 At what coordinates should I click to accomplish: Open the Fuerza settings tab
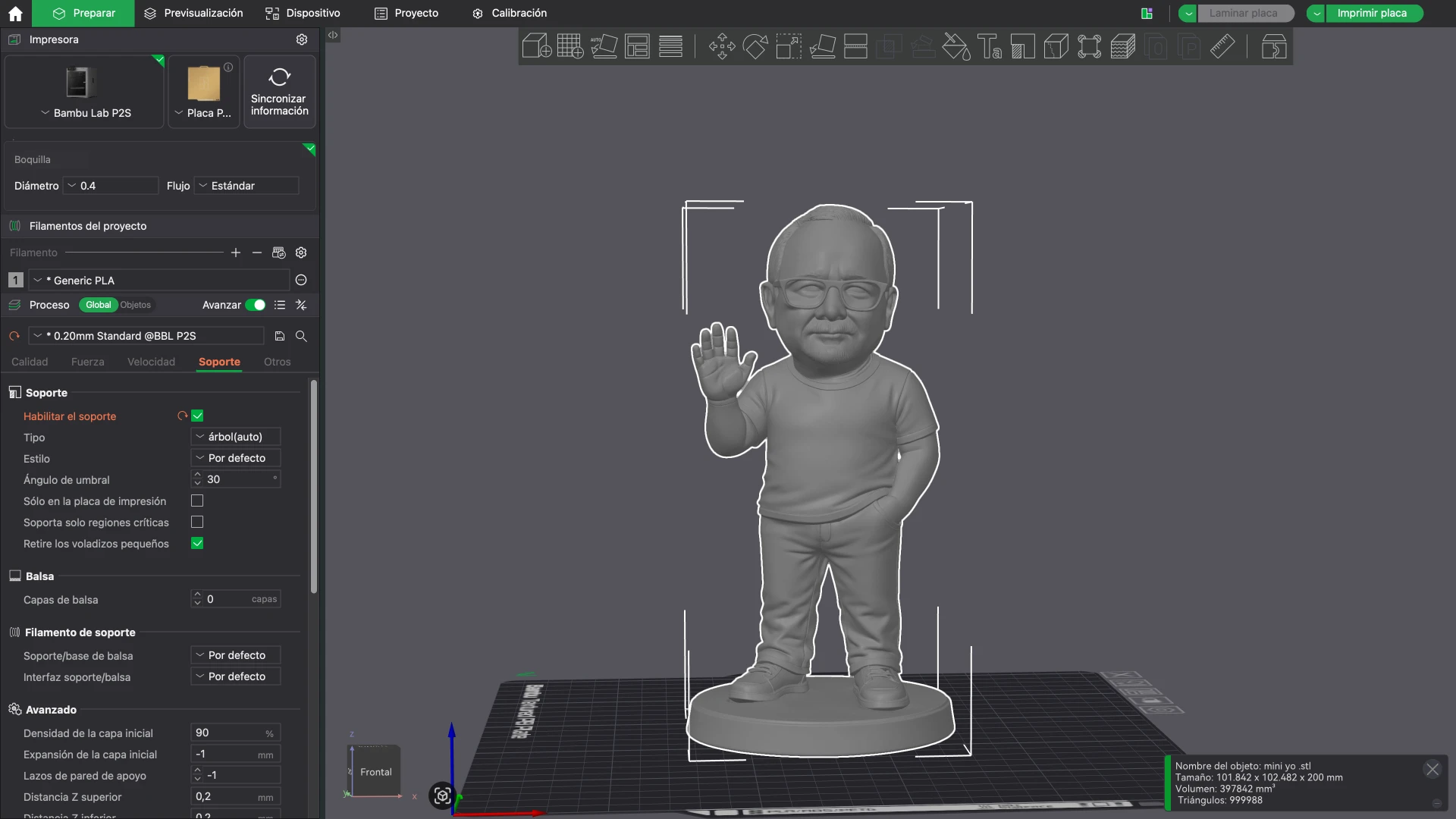pos(88,362)
